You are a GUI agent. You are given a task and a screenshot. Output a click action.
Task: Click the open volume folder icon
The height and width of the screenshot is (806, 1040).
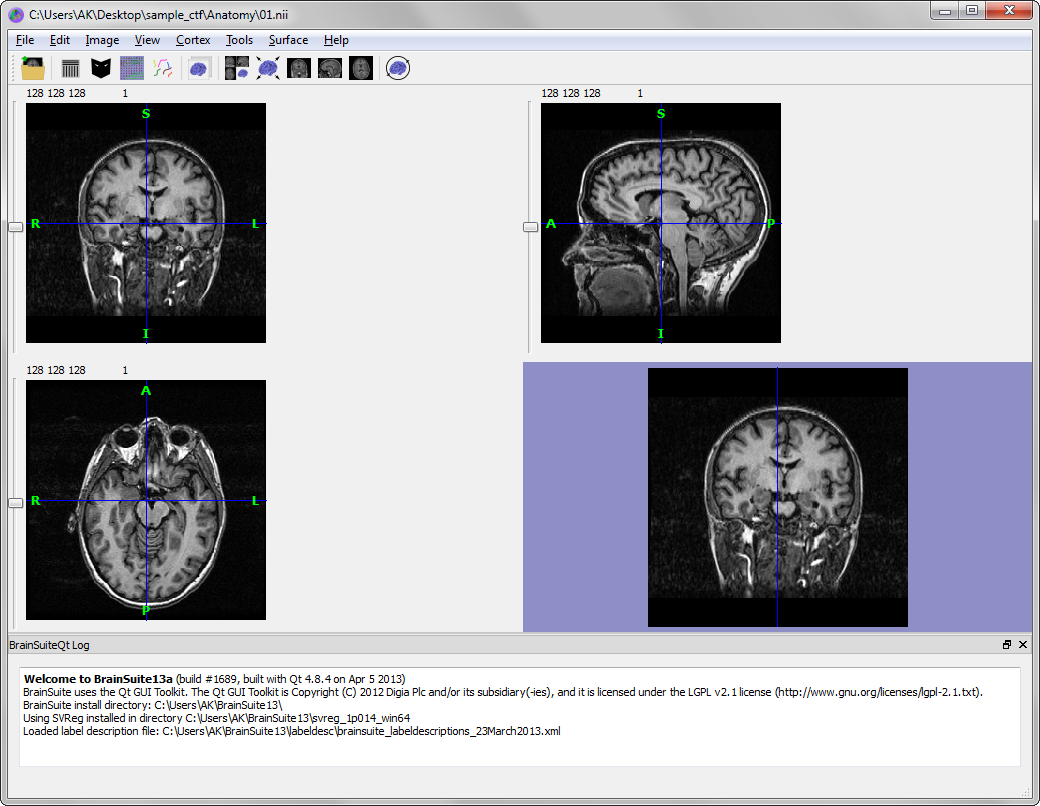tap(33, 68)
